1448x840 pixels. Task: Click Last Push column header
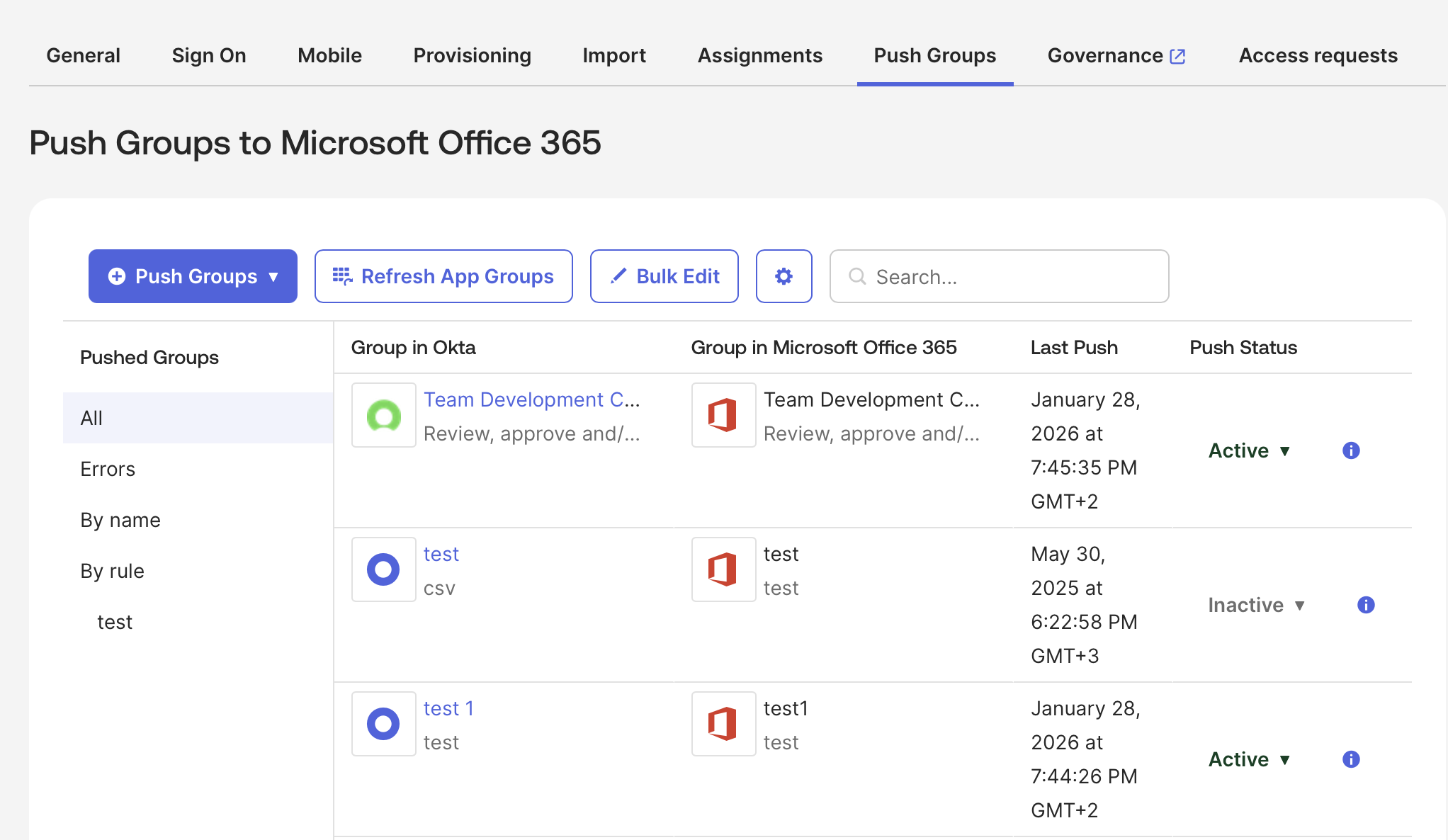[1074, 347]
